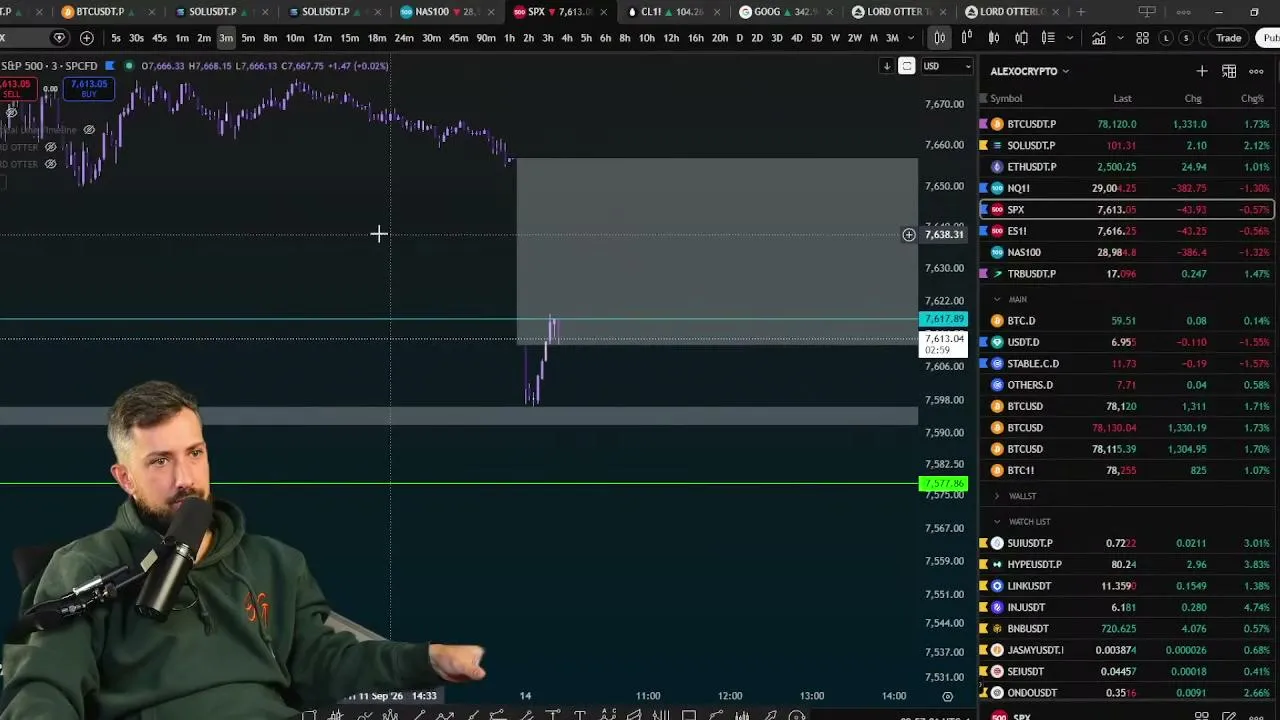1280x720 pixels.
Task: Select the 1h timeframe
Action: (509, 38)
